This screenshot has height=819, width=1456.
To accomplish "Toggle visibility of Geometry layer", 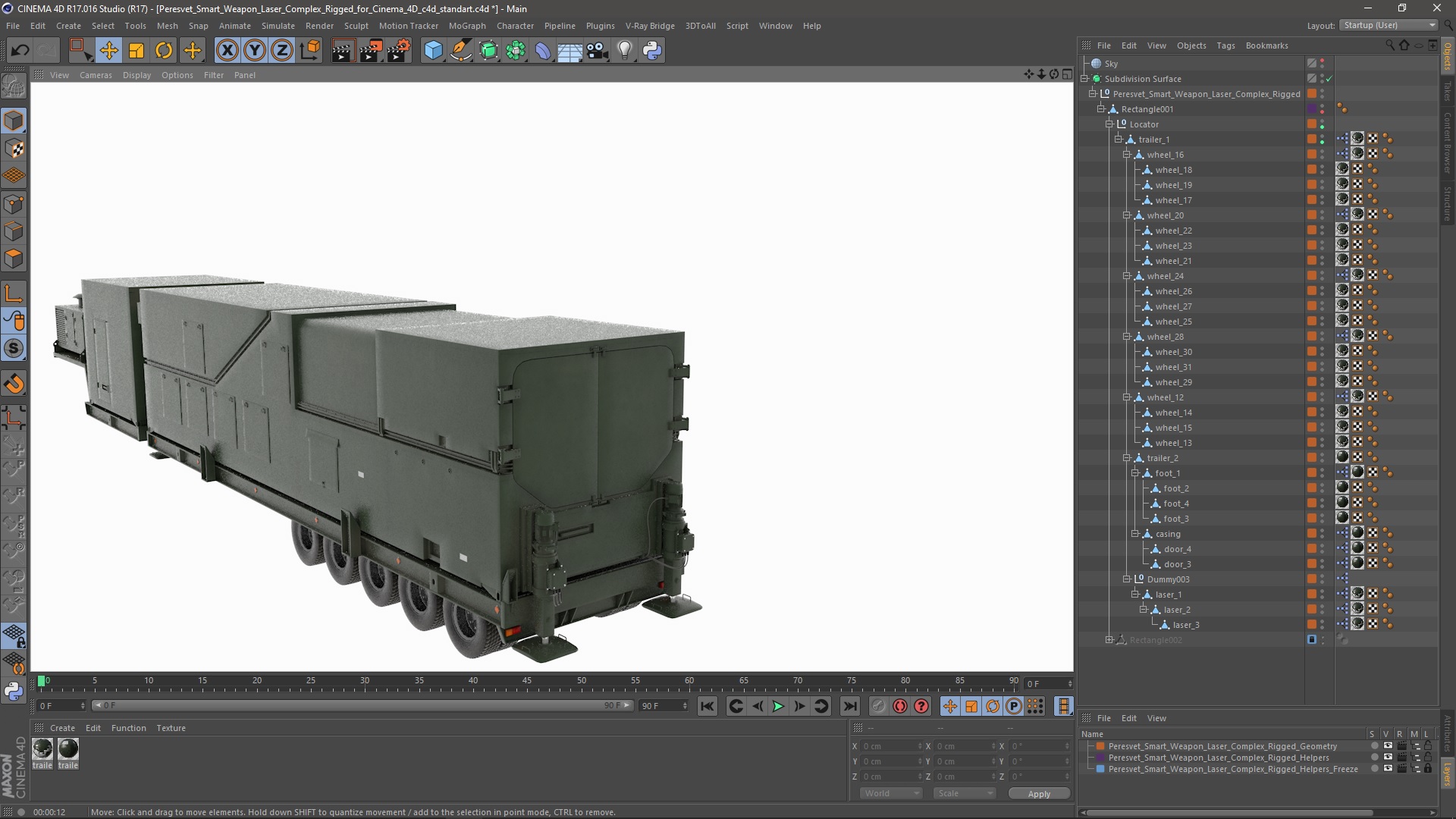I will [1388, 746].
